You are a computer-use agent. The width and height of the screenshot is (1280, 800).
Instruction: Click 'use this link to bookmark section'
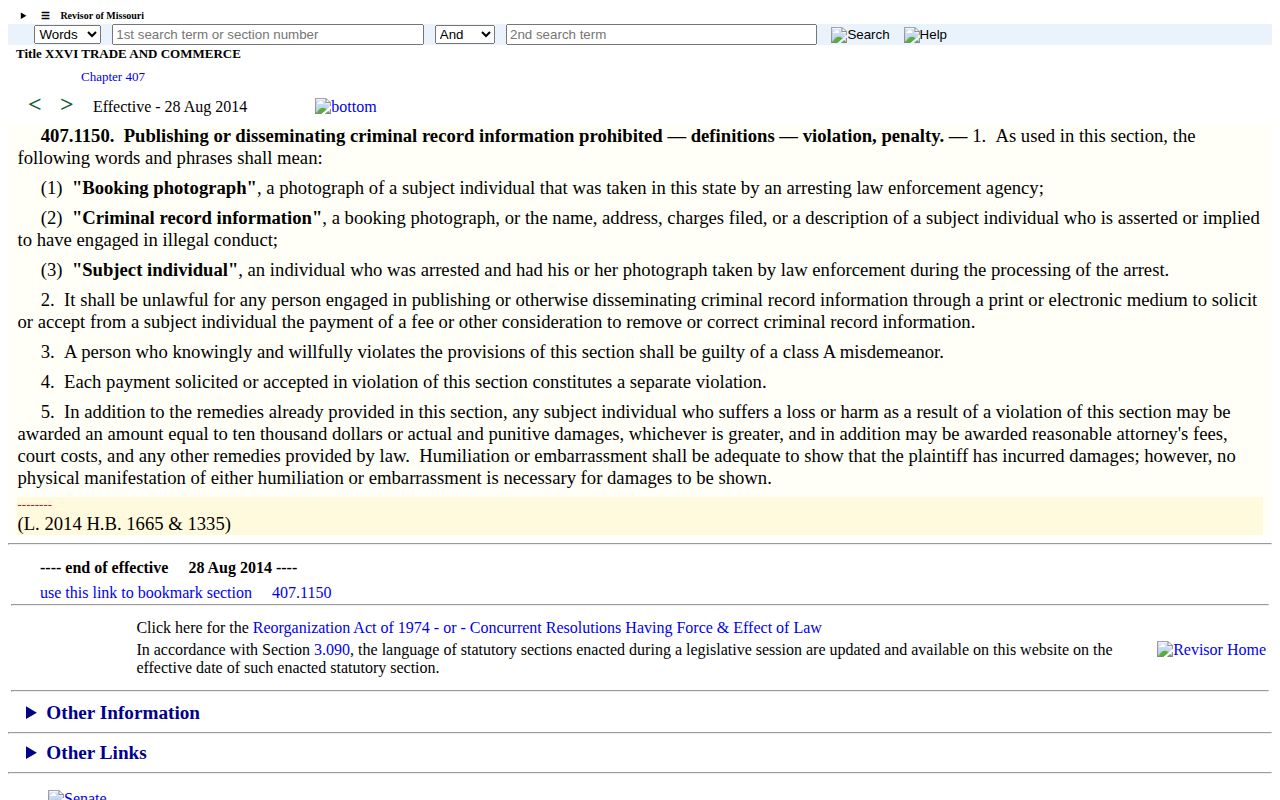(146, 593)
